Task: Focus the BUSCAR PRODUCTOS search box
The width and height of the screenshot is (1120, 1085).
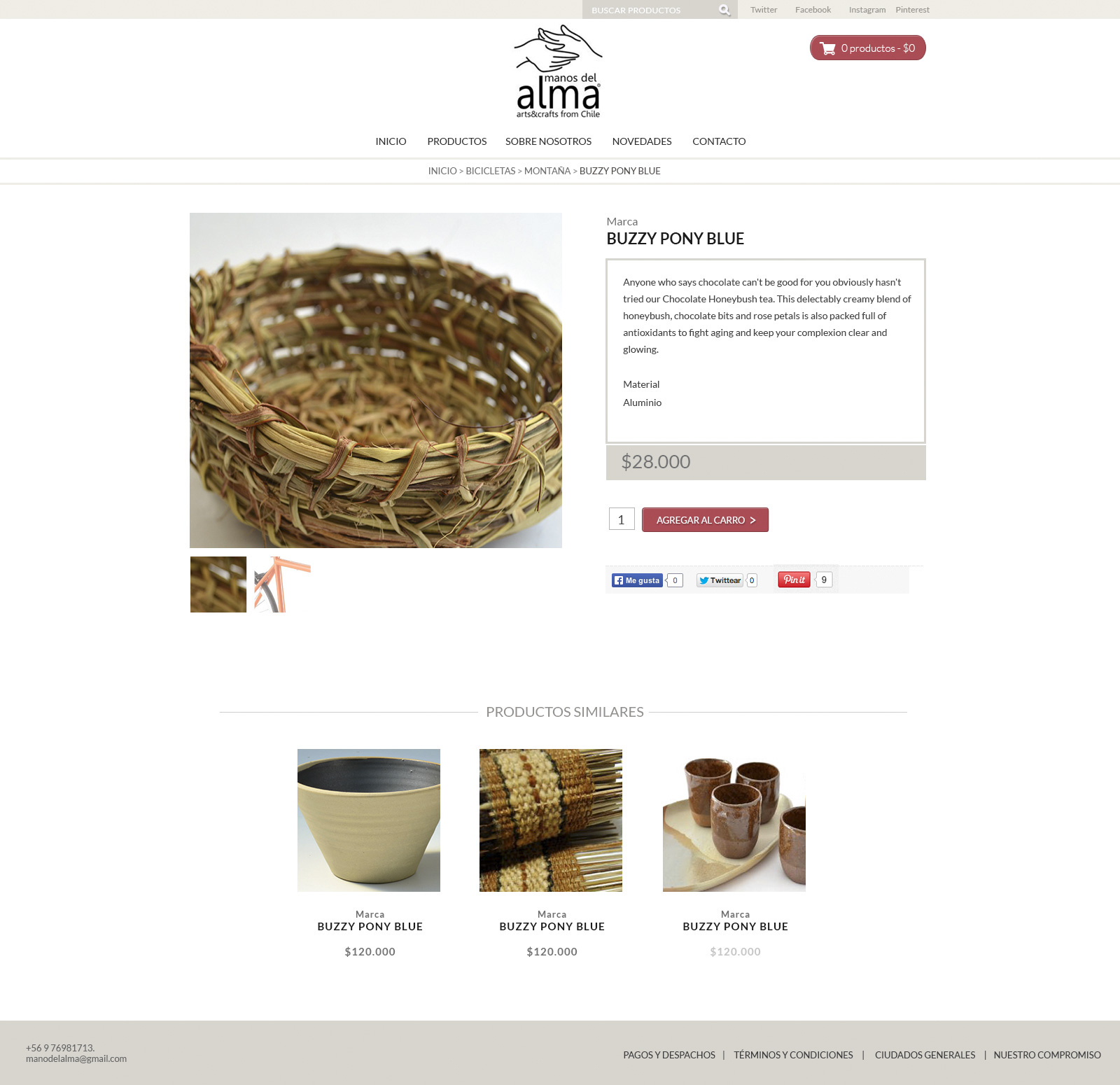Action: (x=651, y=10)
